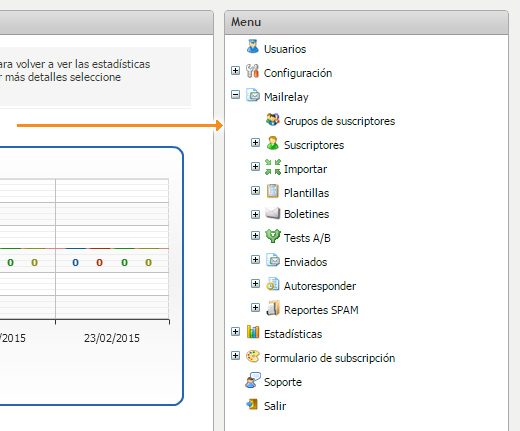Select the Importar label
The width and height of the screenshot is (520, 431).
[x=305, y=169]
